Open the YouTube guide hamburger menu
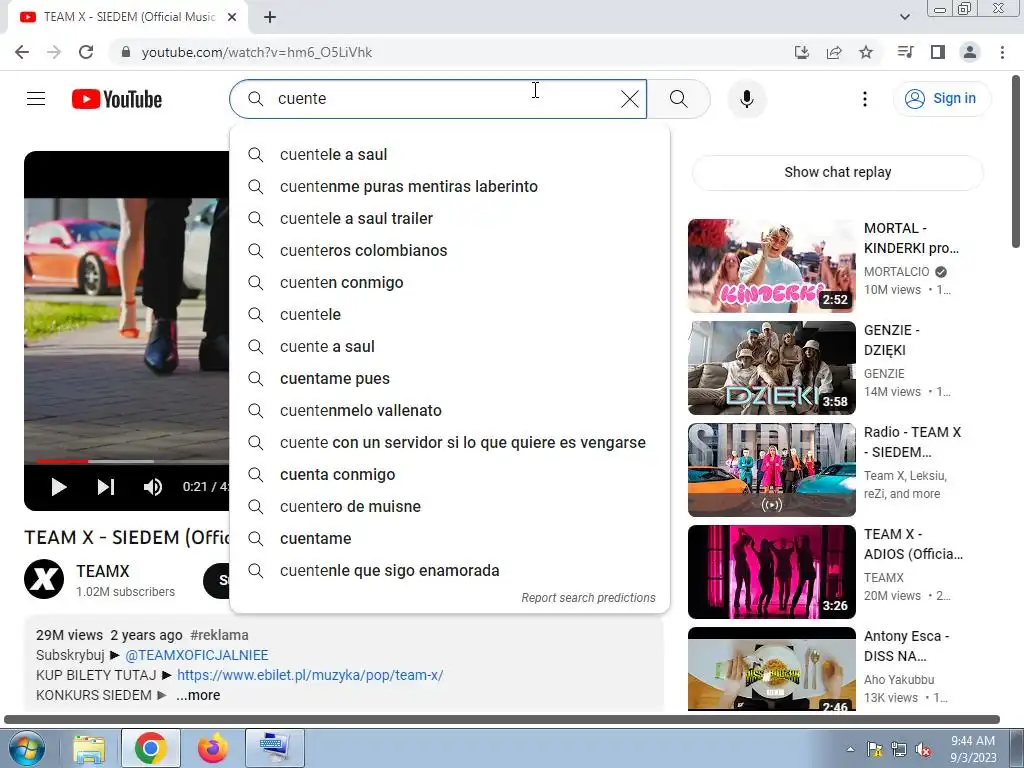1024x768 pixels. pos(36,99)
